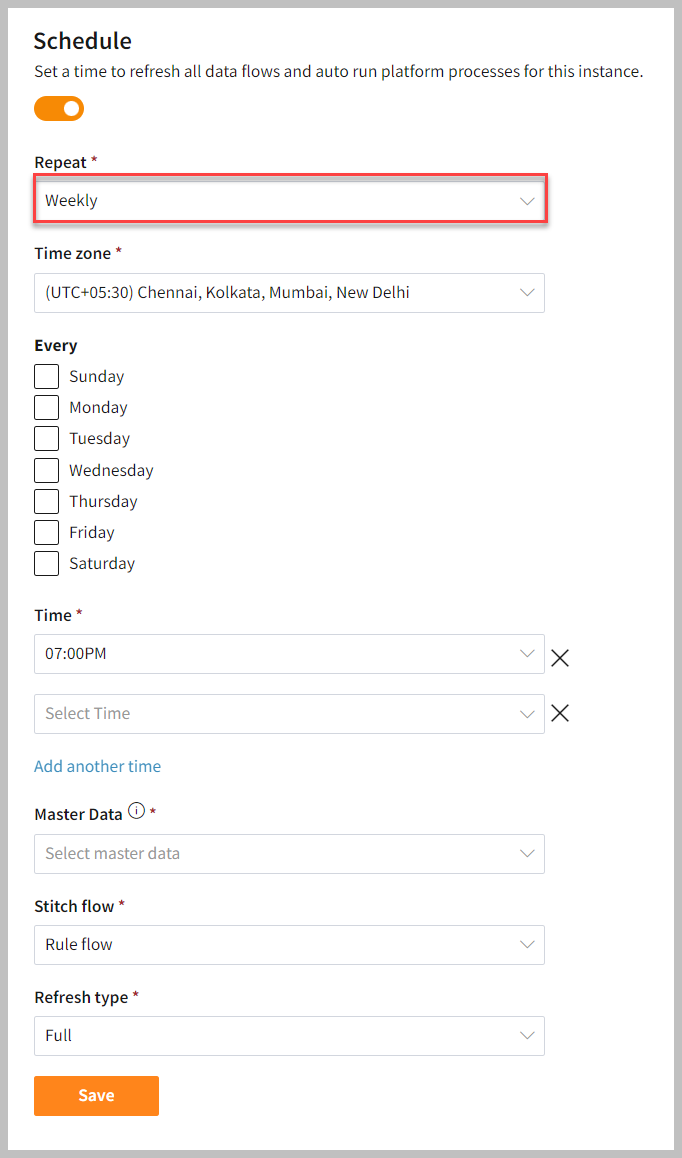This screenshot has height=1158, width=682.
Task: Check the Tuesday checkbox
Action: (47, 439)
